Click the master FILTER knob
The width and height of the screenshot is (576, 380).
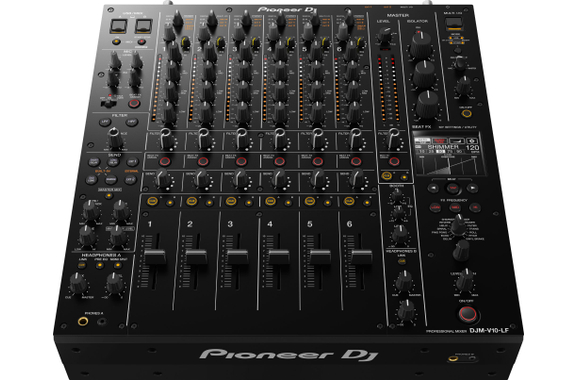click(393, 139)
